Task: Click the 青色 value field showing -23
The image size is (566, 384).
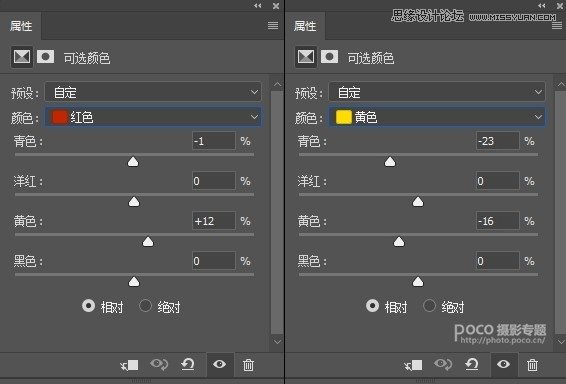Action: [x=498, y=141]
